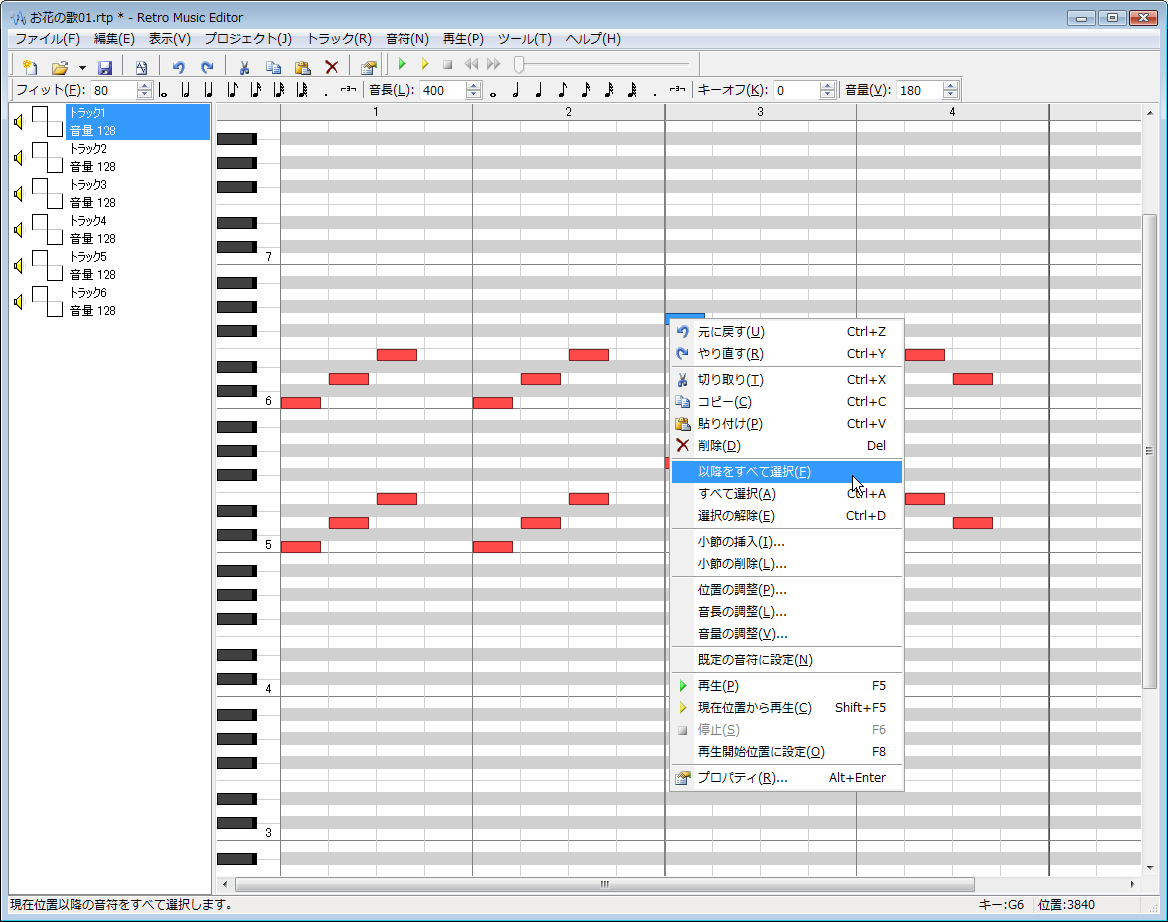Mute トラック5 via its speaker icon

(x=20, y=265)
